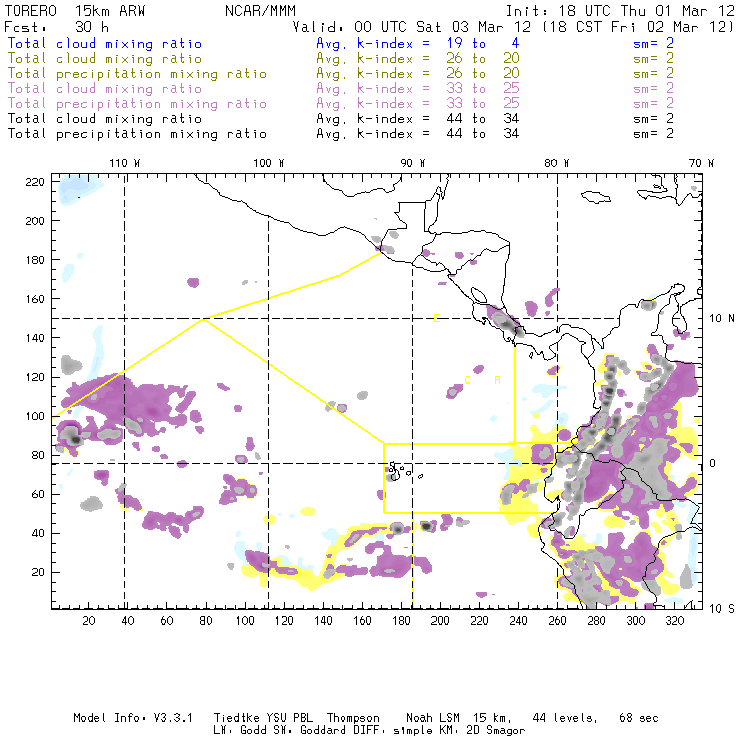Click the olive 'Total cloud mixing ratio' legend entry
This screenshot has height=740, width=740.
105,59
